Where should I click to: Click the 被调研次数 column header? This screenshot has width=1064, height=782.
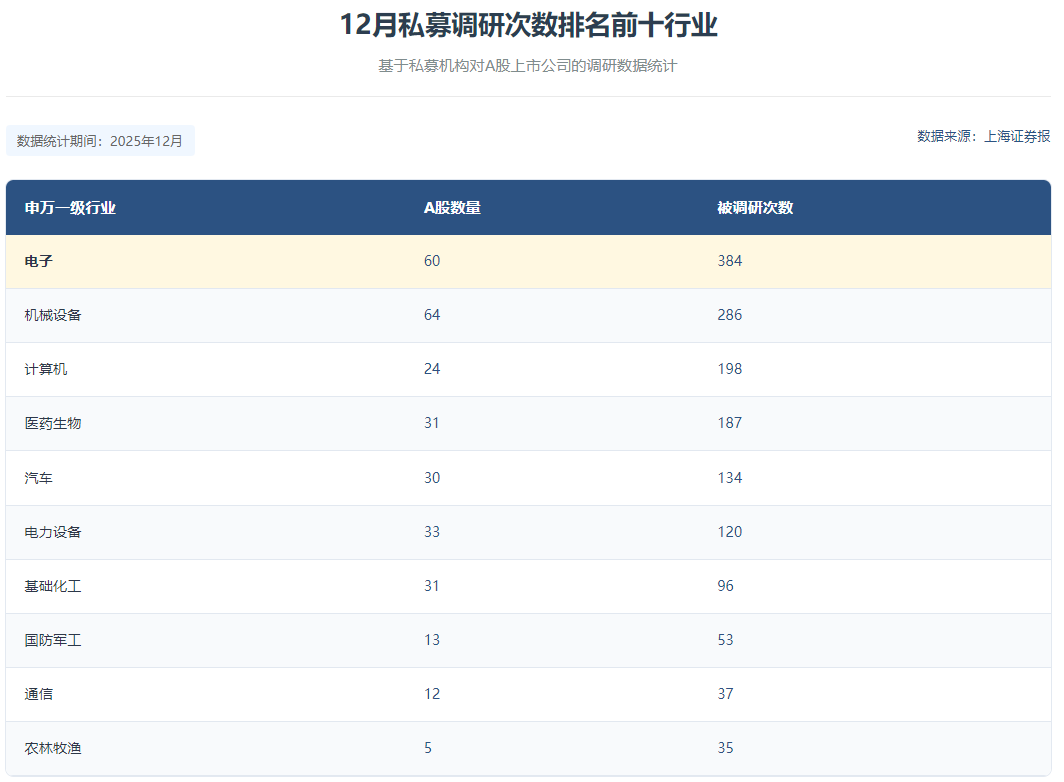coord(755,208)
